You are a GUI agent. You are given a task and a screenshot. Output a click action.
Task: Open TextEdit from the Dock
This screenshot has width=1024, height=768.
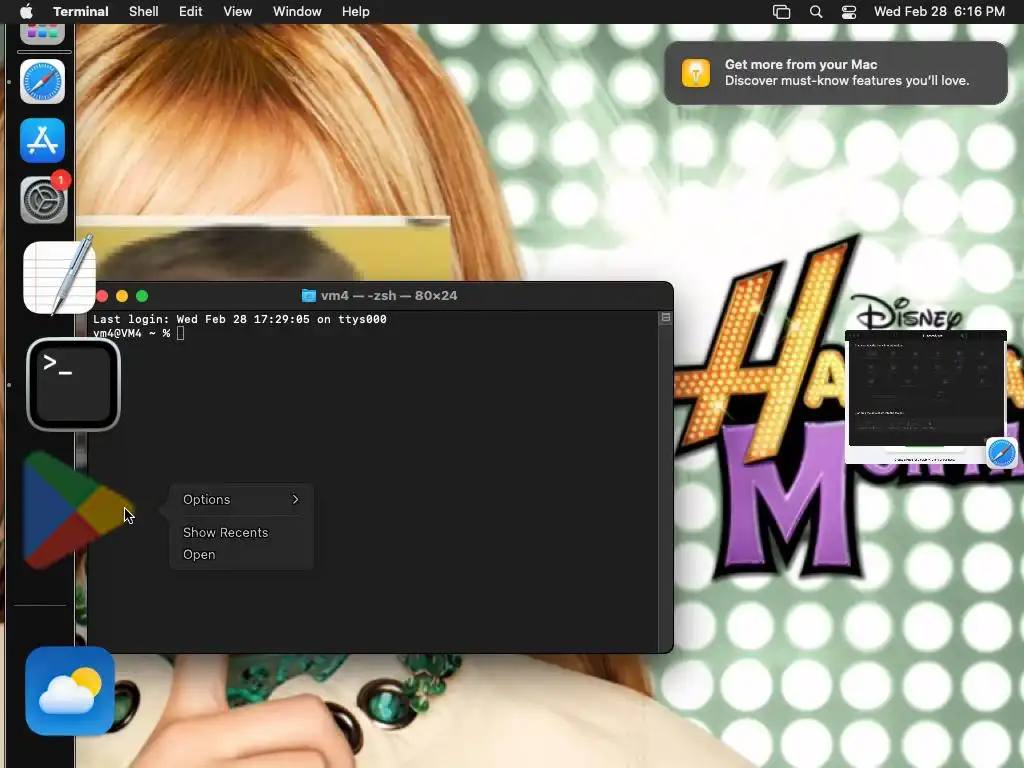[x=59, y=276]
